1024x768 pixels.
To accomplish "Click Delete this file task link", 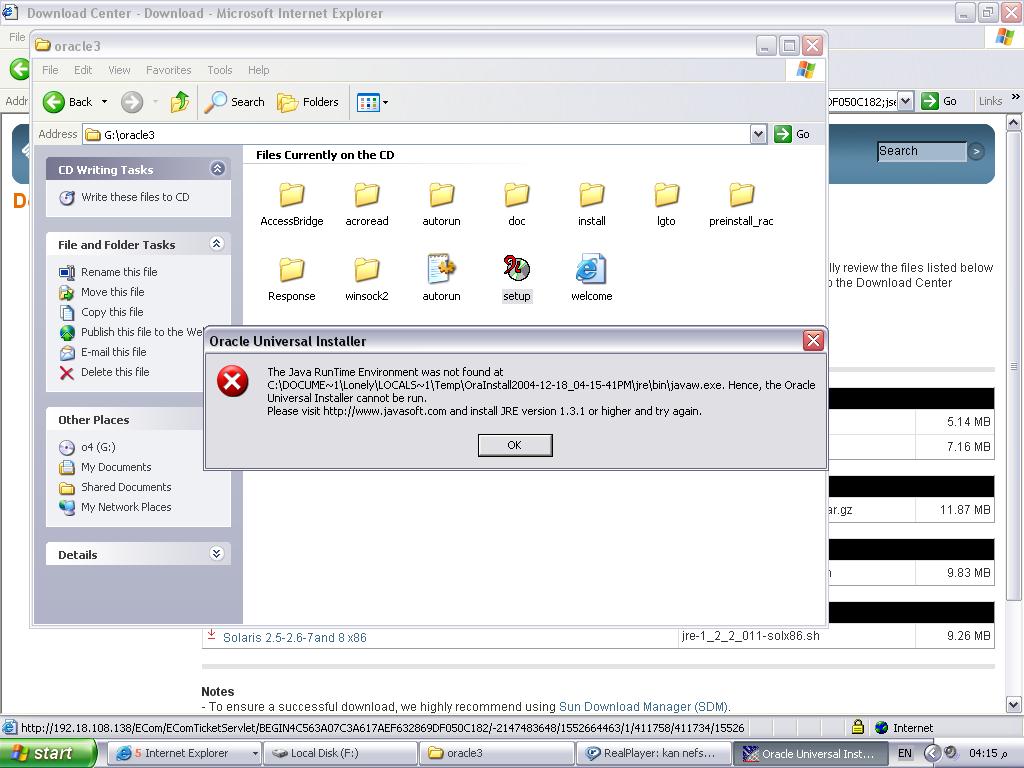I will tap(115, 372).
